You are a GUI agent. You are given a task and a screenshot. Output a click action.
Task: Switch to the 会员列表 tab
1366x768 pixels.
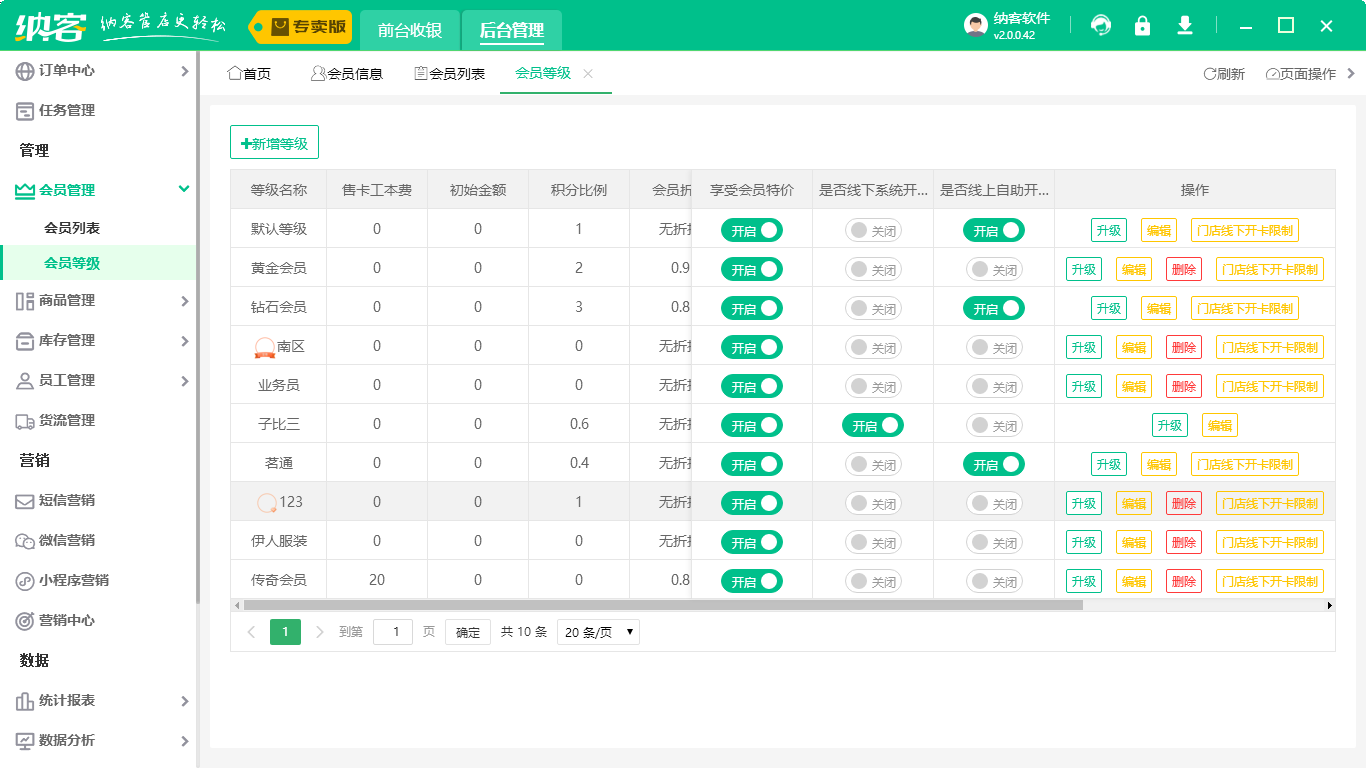[450, 74]
